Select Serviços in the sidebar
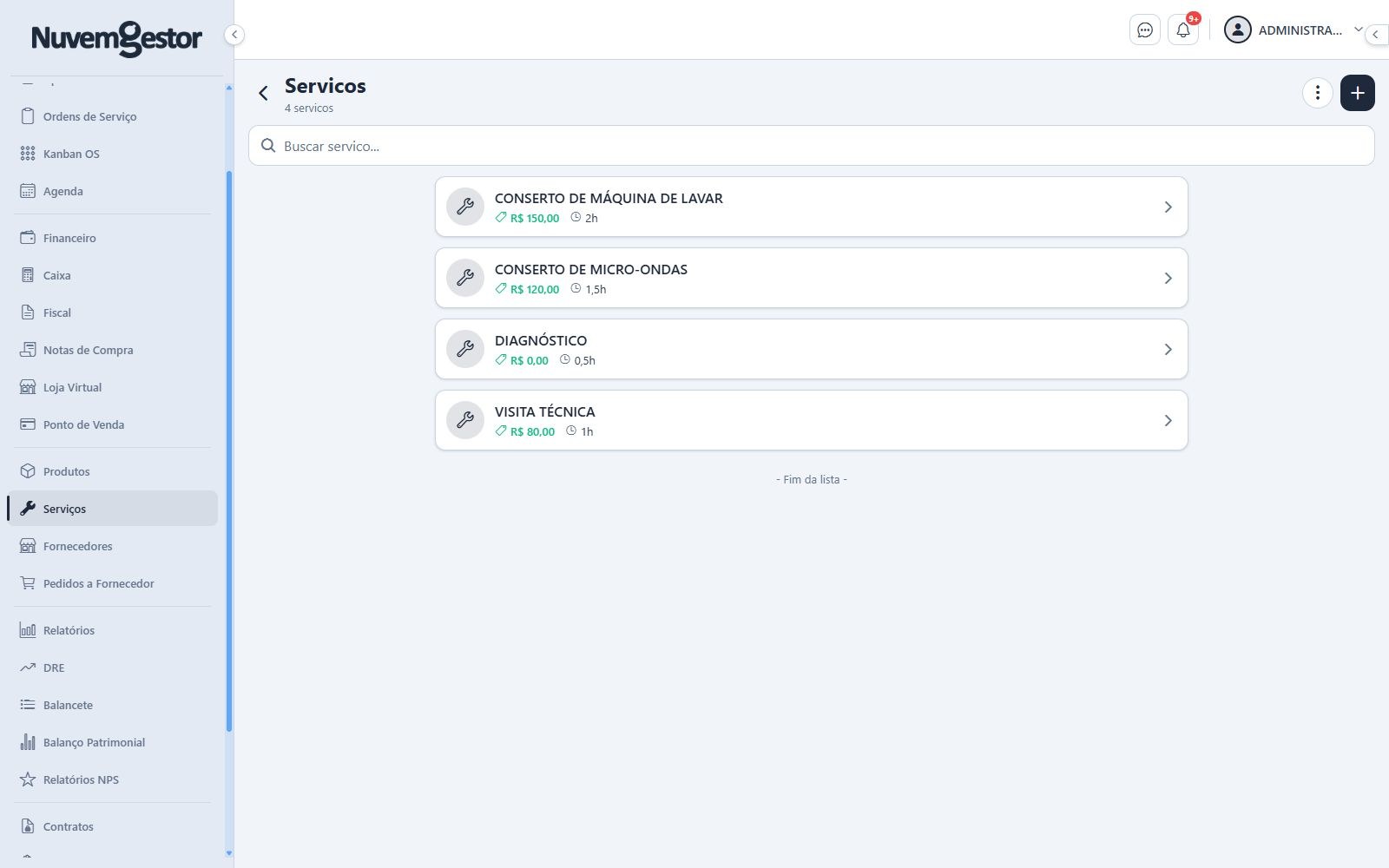Image resolution: width=1389 pixels, height=868 pixels. click(x=113, y=509)
